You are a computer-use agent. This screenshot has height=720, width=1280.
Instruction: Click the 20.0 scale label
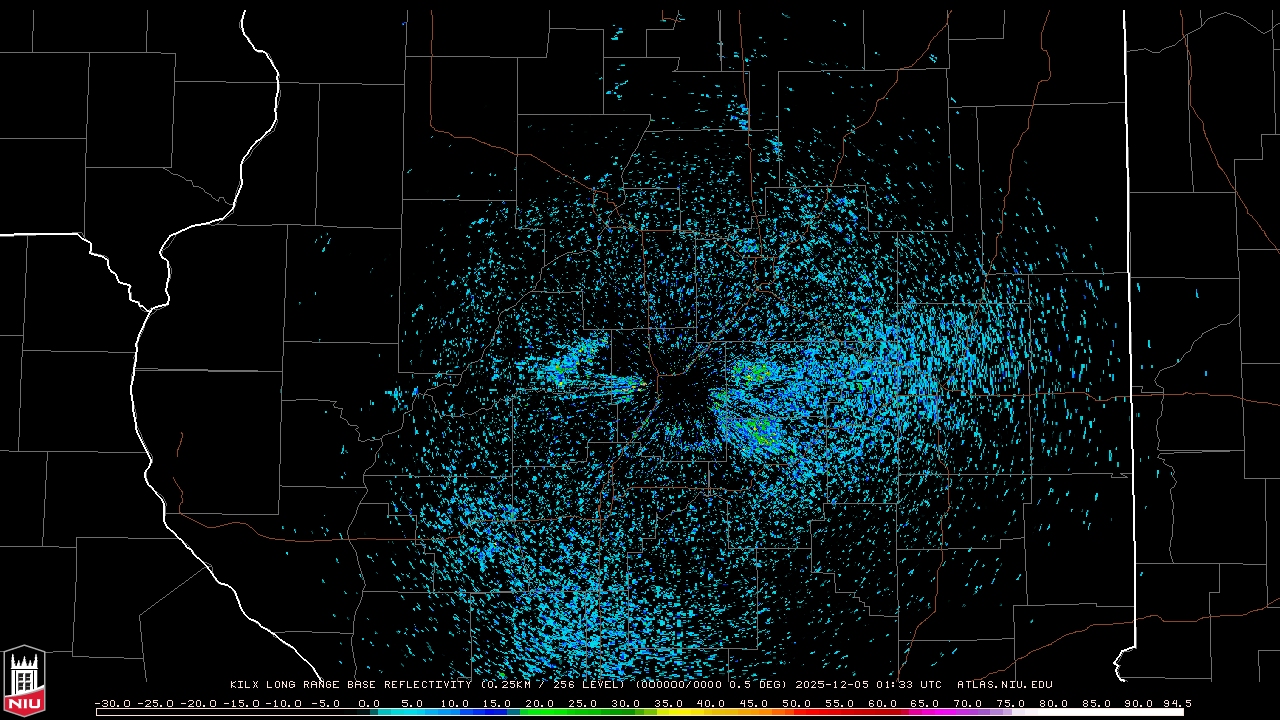[x=539, y=704]
